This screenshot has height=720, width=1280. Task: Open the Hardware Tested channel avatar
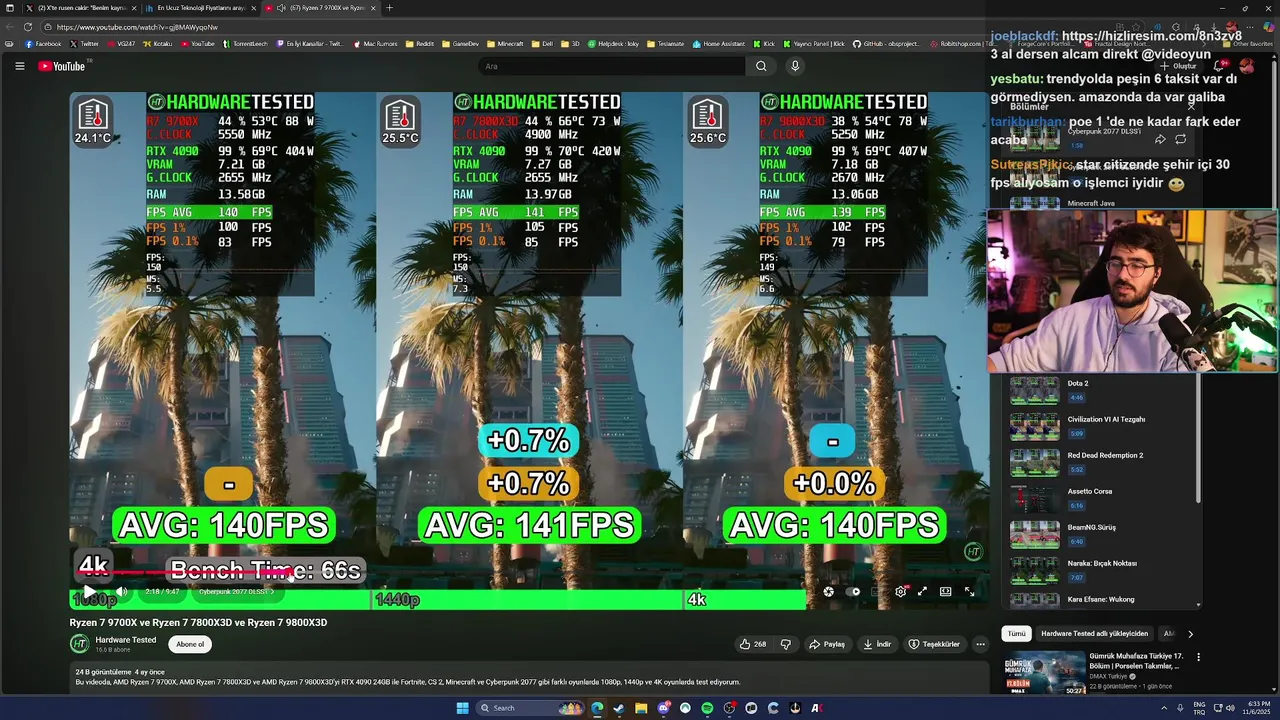click(79, 644)
